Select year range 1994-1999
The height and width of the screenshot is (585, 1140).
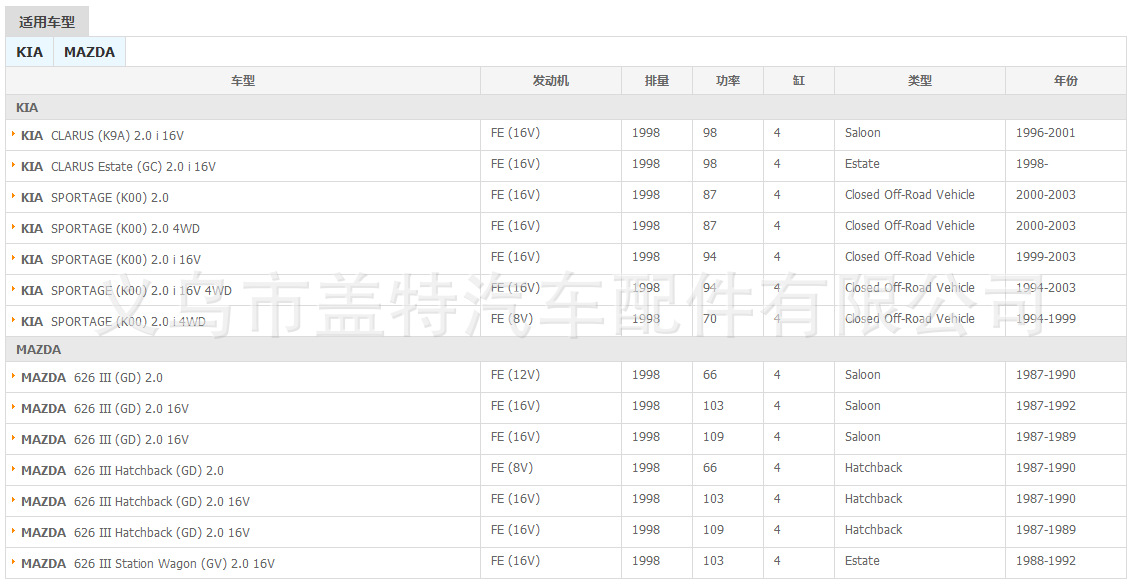point(1045,319)
